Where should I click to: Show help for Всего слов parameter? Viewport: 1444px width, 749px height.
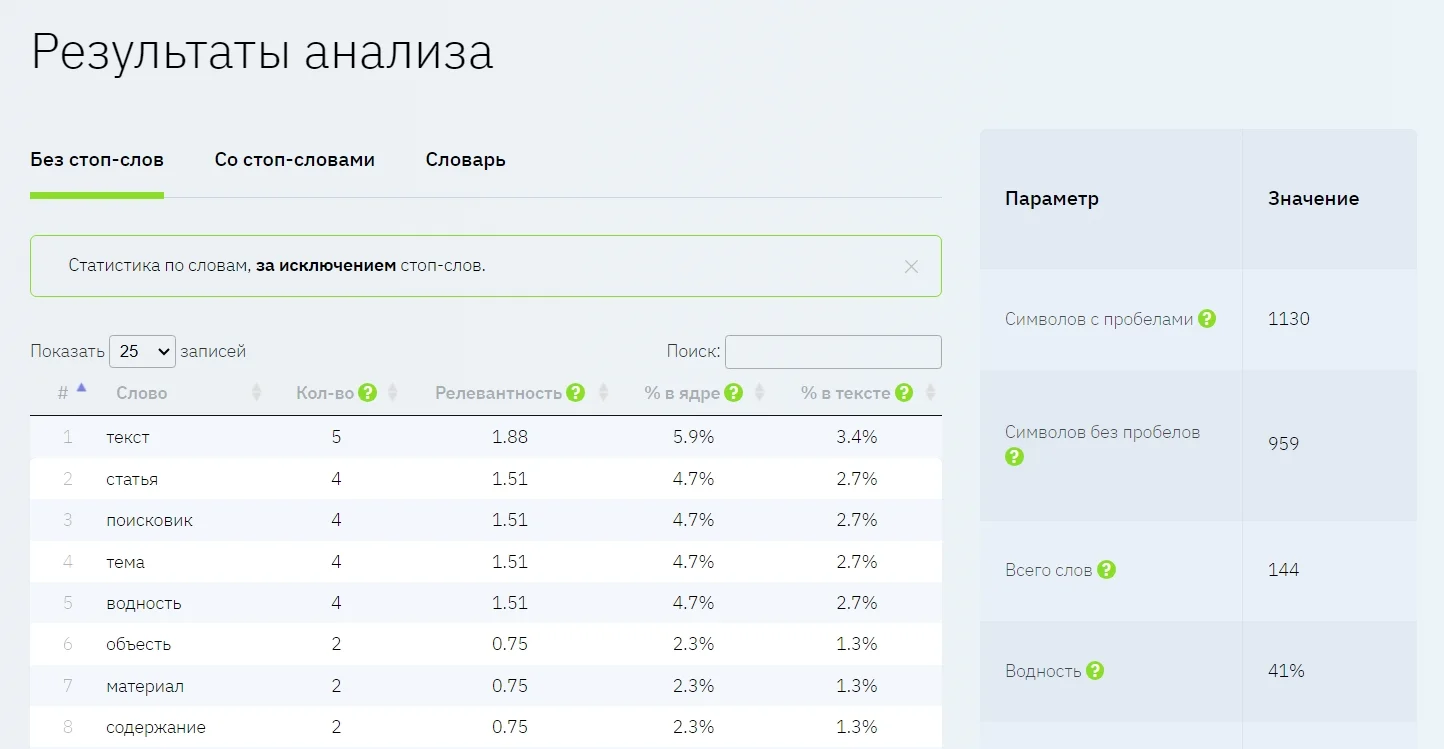[x=1106, y=570]
